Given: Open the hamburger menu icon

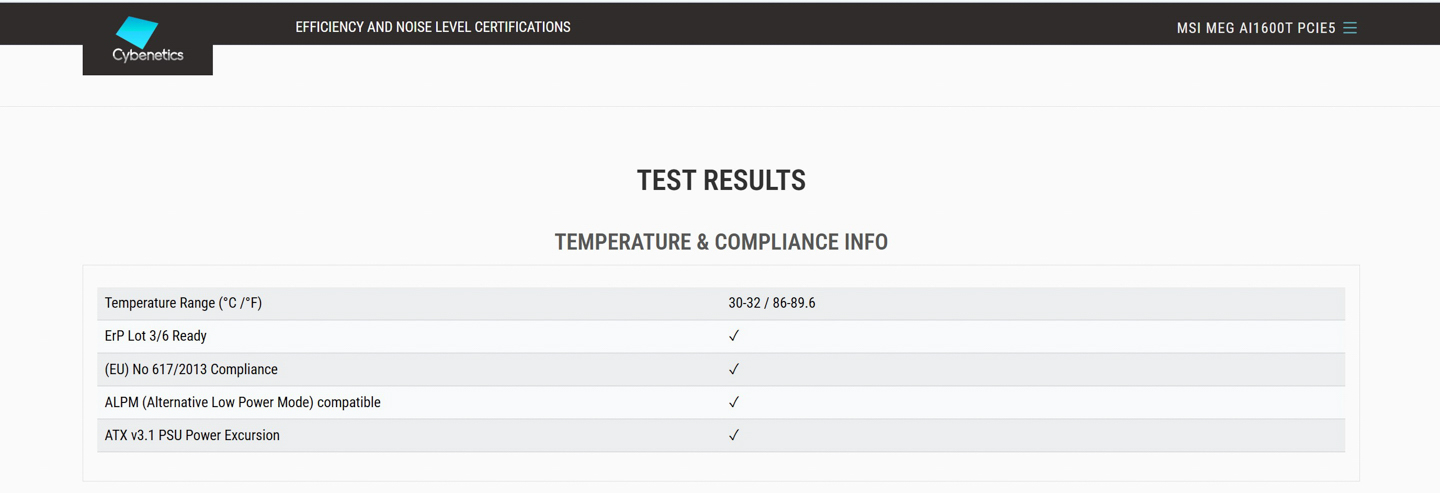Looking at the screenshot, I should pos(1350,28).
